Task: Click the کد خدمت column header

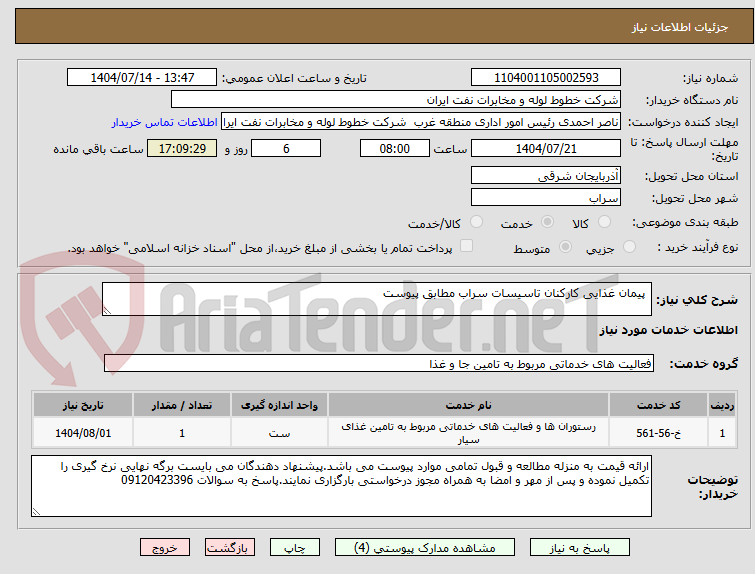Action: [x=658, y=405]
